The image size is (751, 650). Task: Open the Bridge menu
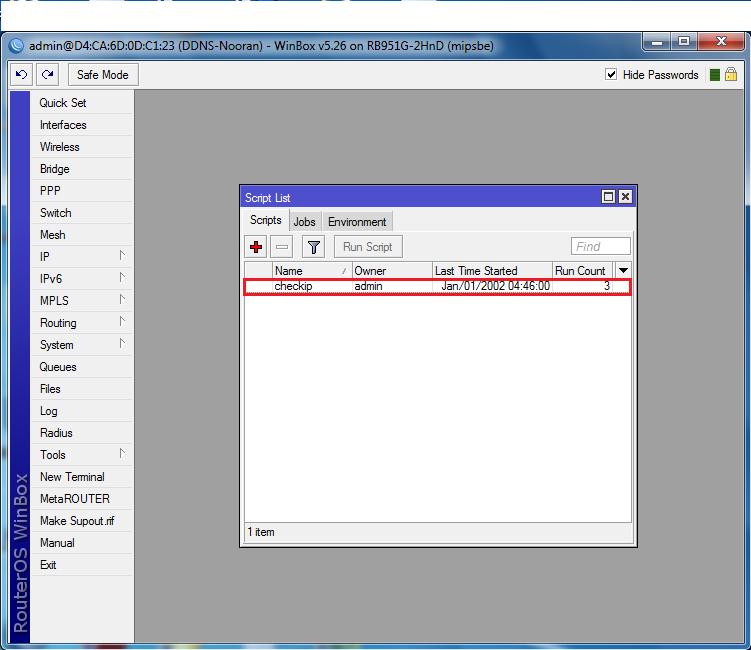(x=82, y=169)
